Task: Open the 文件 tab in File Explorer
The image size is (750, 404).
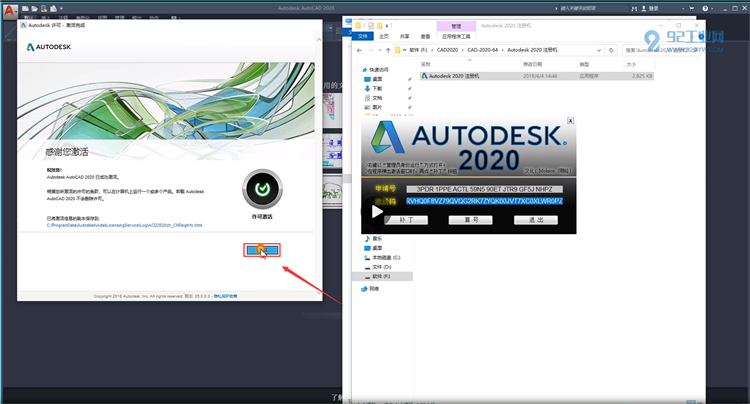Action: click(x=363, y=36)
